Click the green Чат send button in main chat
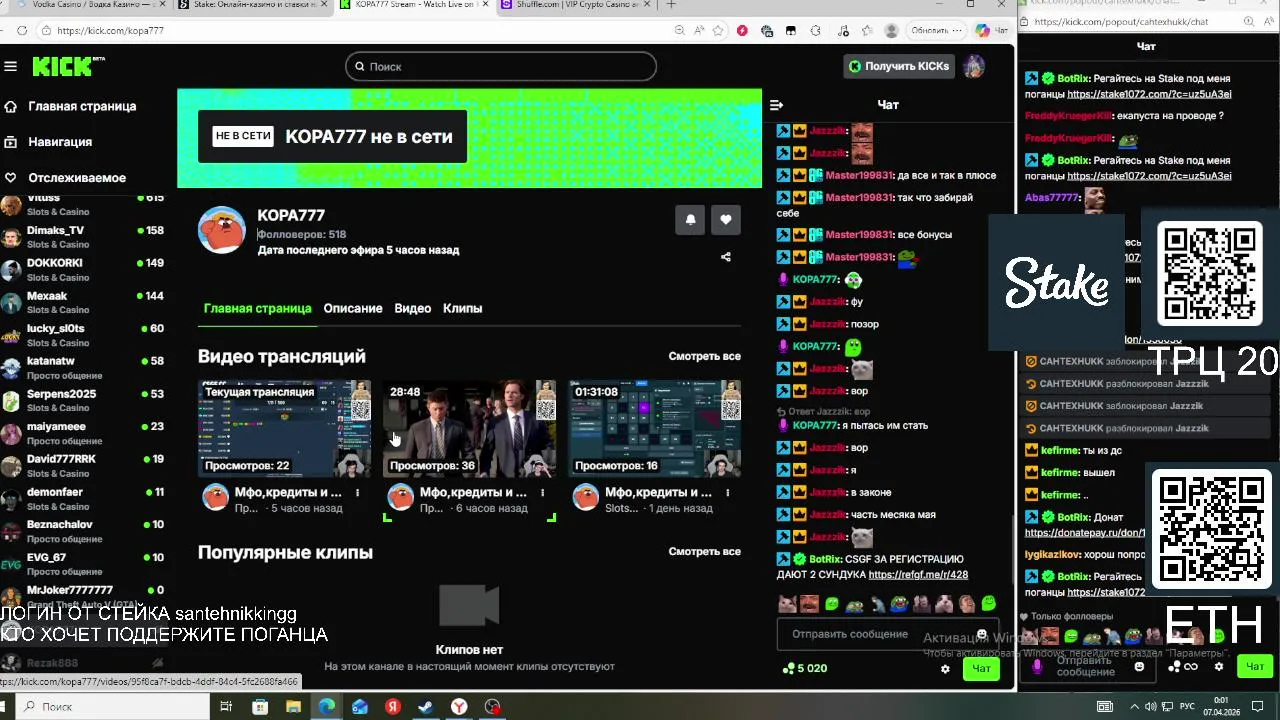This screenshot has width=1280, height=720. click(981, 668)
